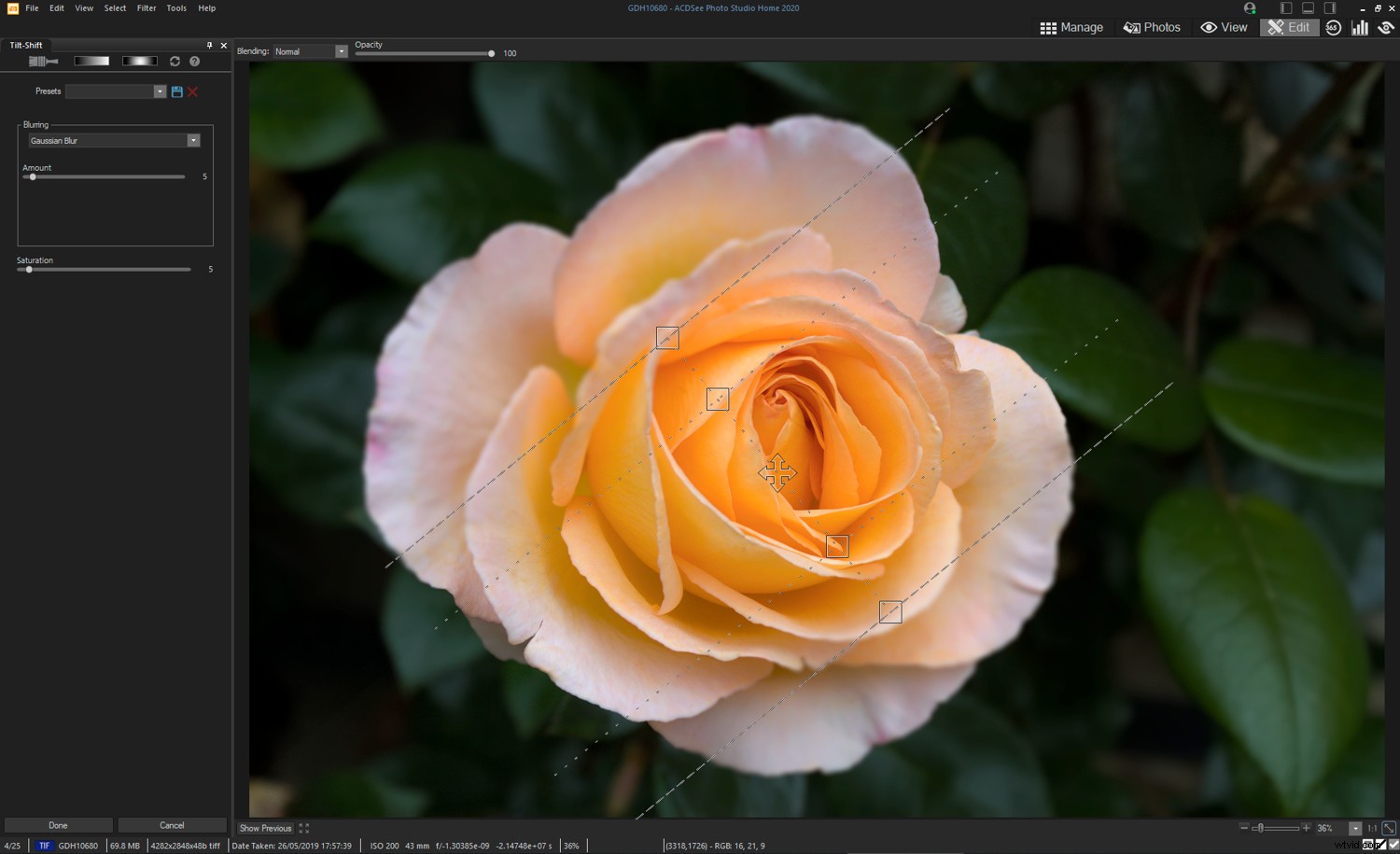
Task: Open Tilt-Shift help via the question mark icon
Action: 194,61
